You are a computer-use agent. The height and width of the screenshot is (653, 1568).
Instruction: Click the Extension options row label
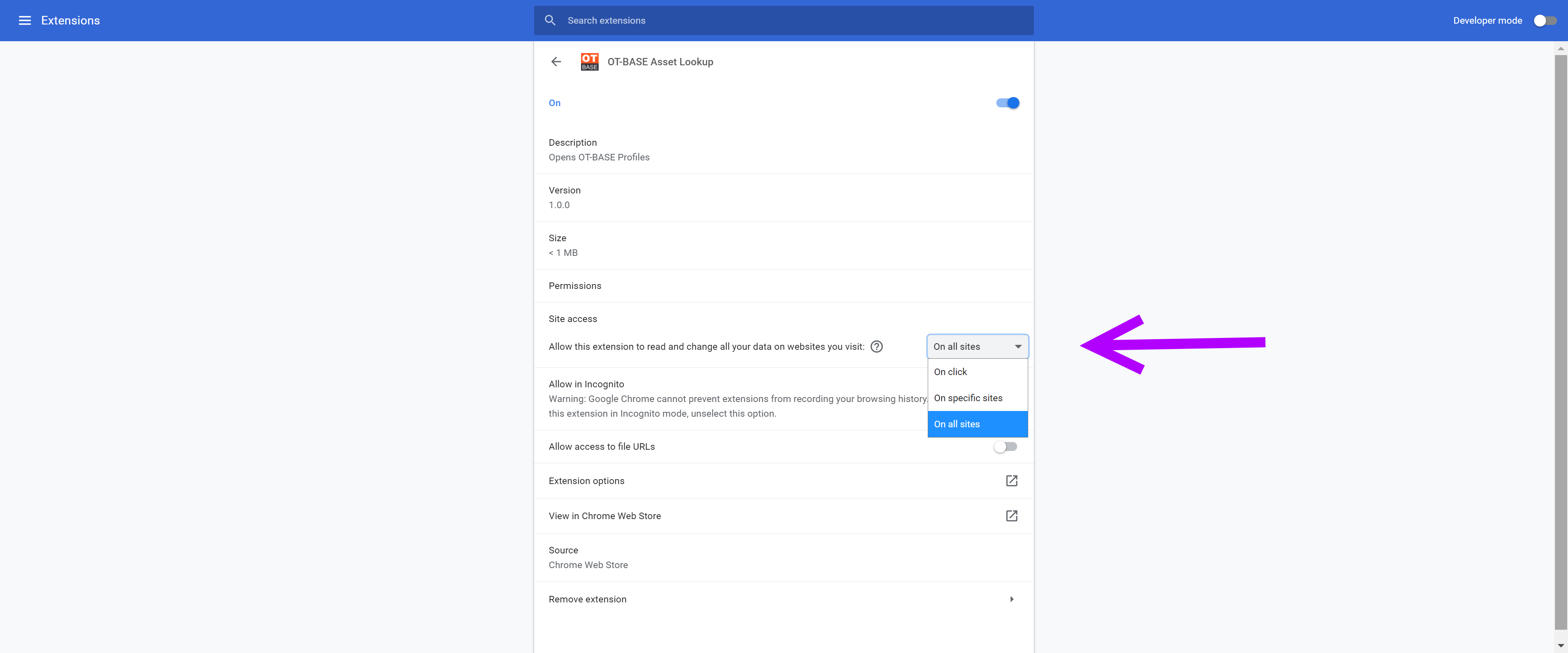586,481
